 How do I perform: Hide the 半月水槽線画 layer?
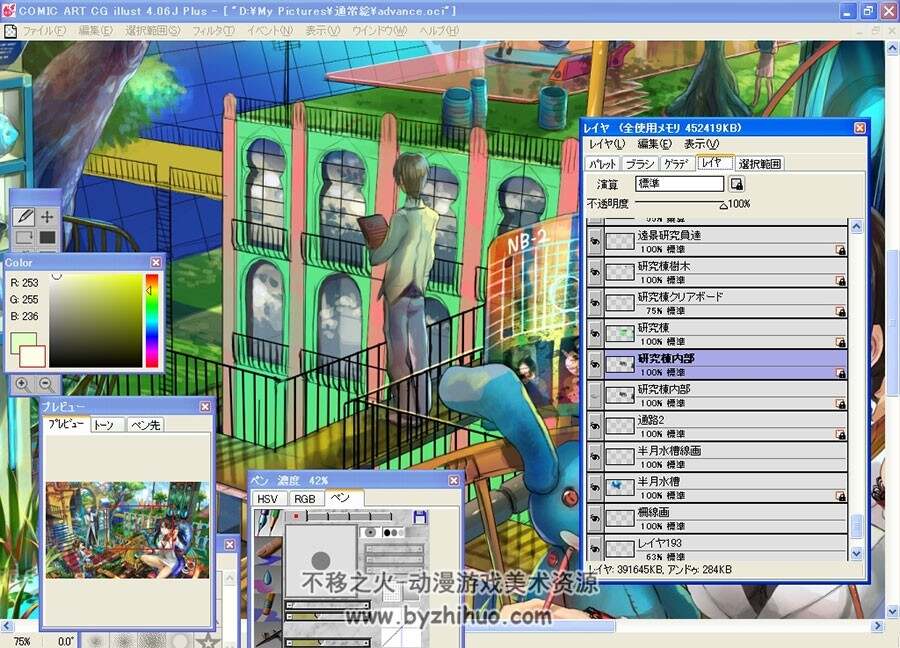595,457
